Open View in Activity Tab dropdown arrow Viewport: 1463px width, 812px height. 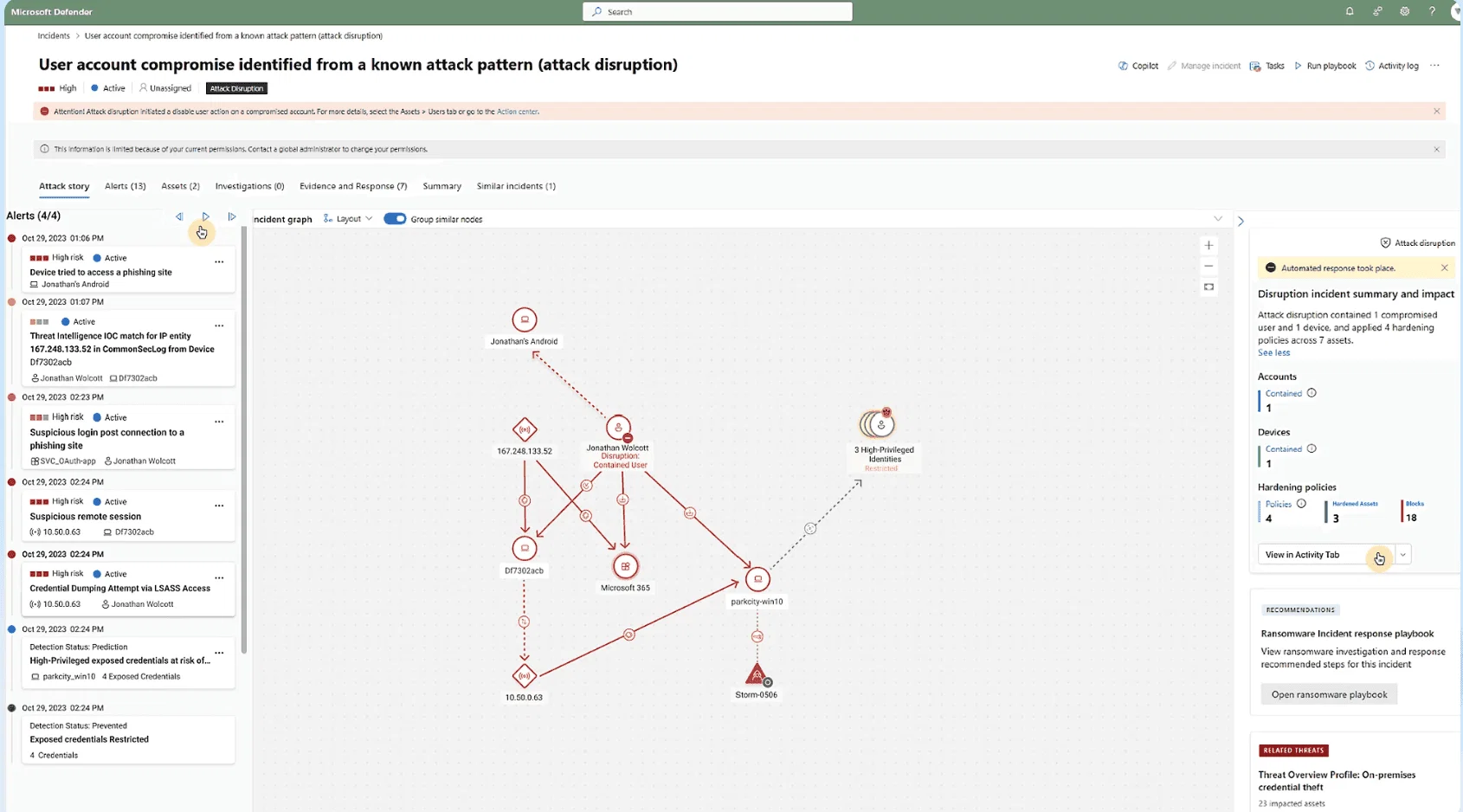(1403, 555)
